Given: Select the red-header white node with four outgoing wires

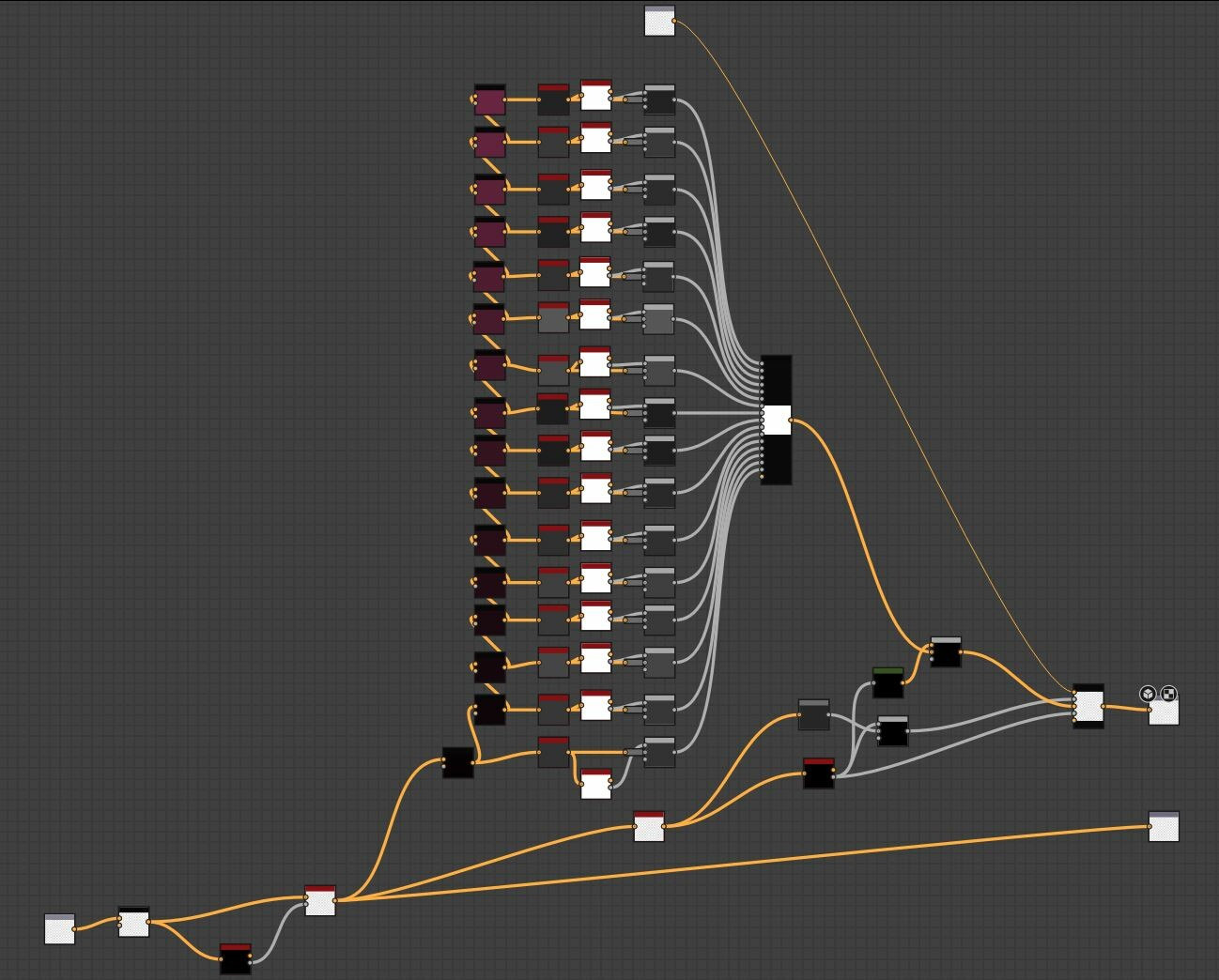Looking at the screenshot, I should [x=320, y=900].
